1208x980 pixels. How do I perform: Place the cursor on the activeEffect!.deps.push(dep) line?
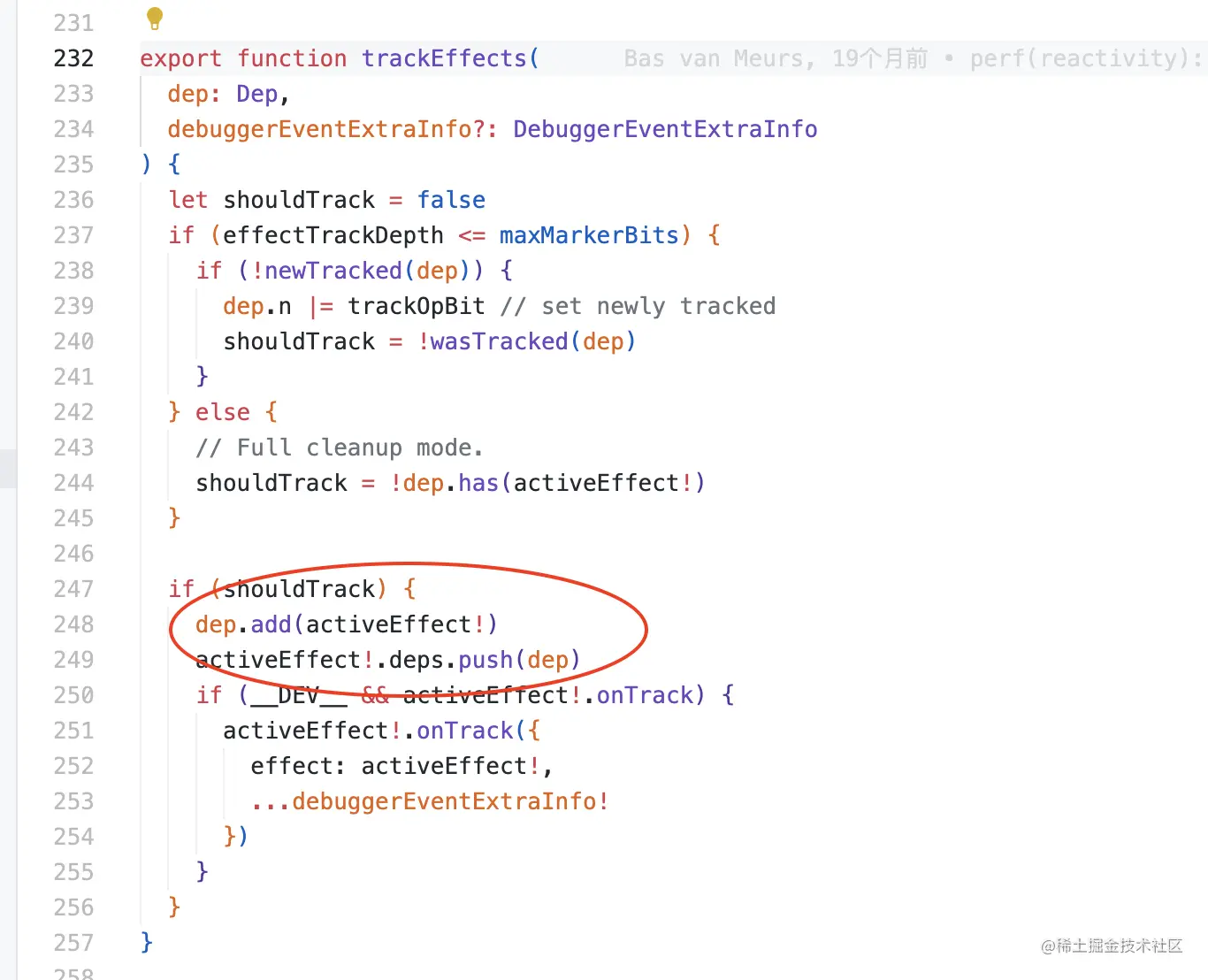[387, 660]
